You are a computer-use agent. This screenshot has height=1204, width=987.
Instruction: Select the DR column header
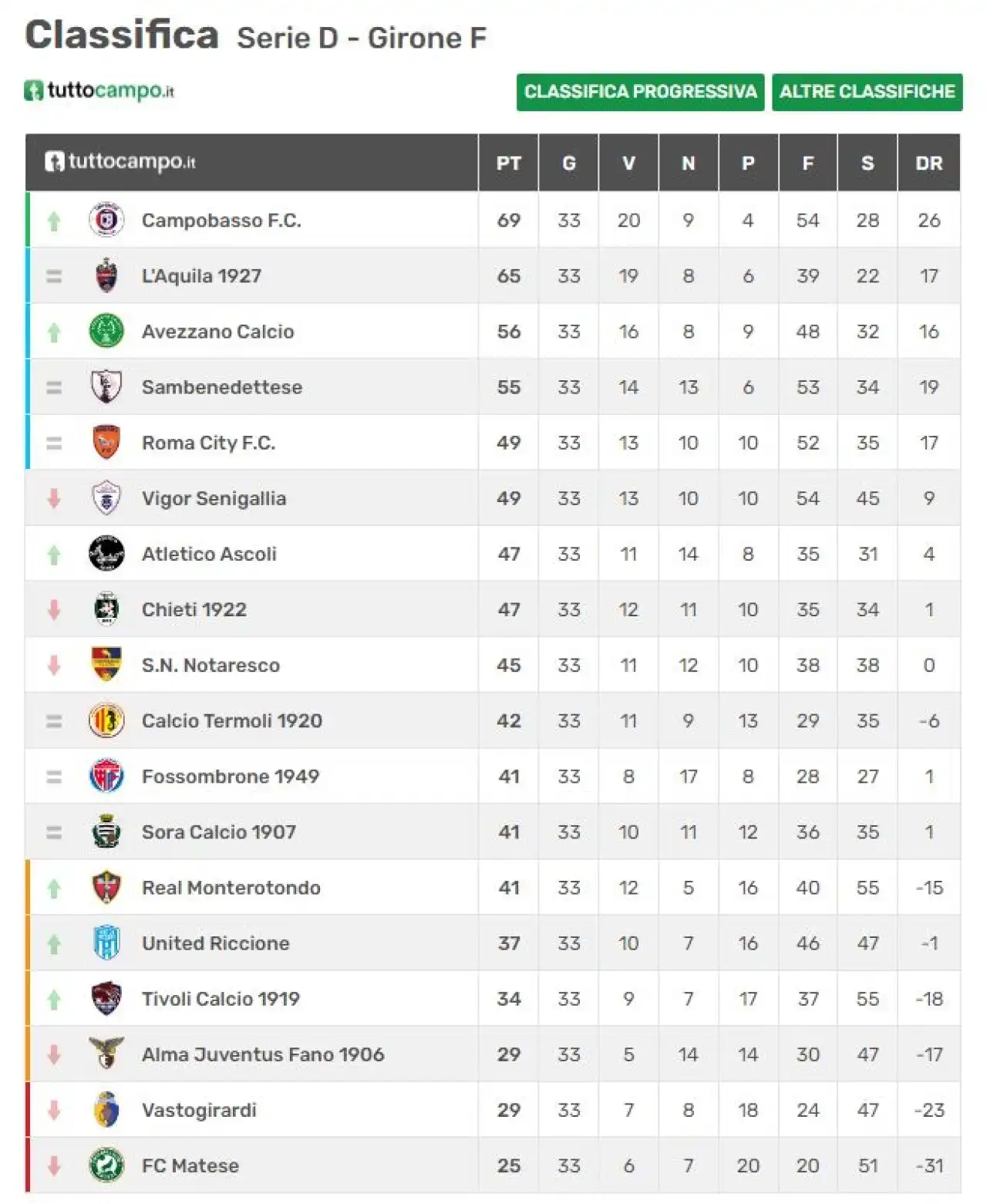(928, 163)
